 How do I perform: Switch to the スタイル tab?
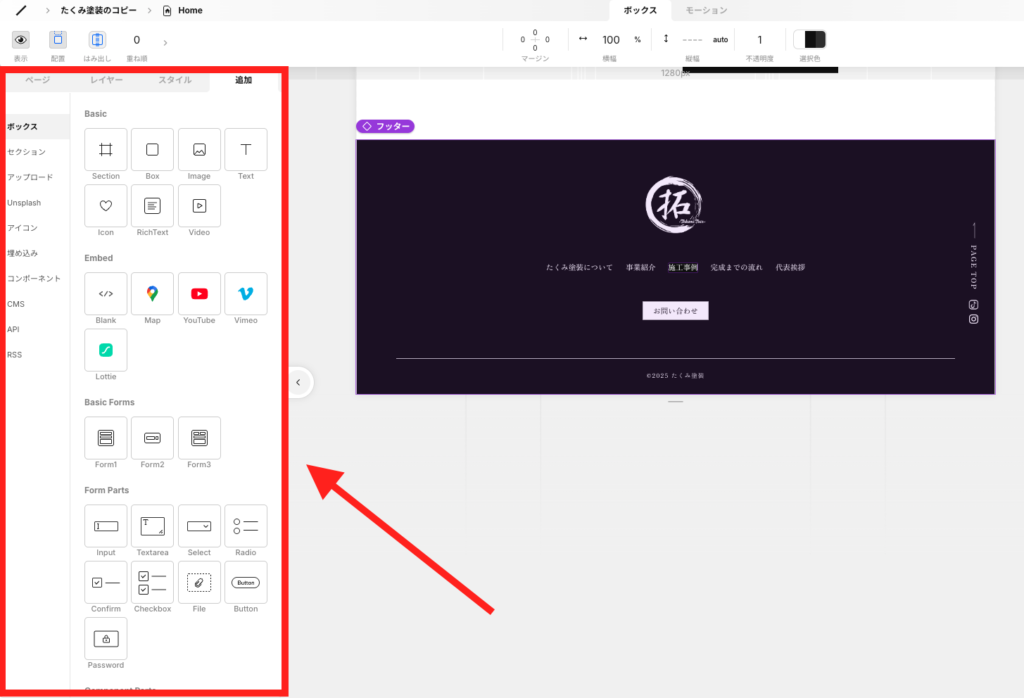click(175, 80)
